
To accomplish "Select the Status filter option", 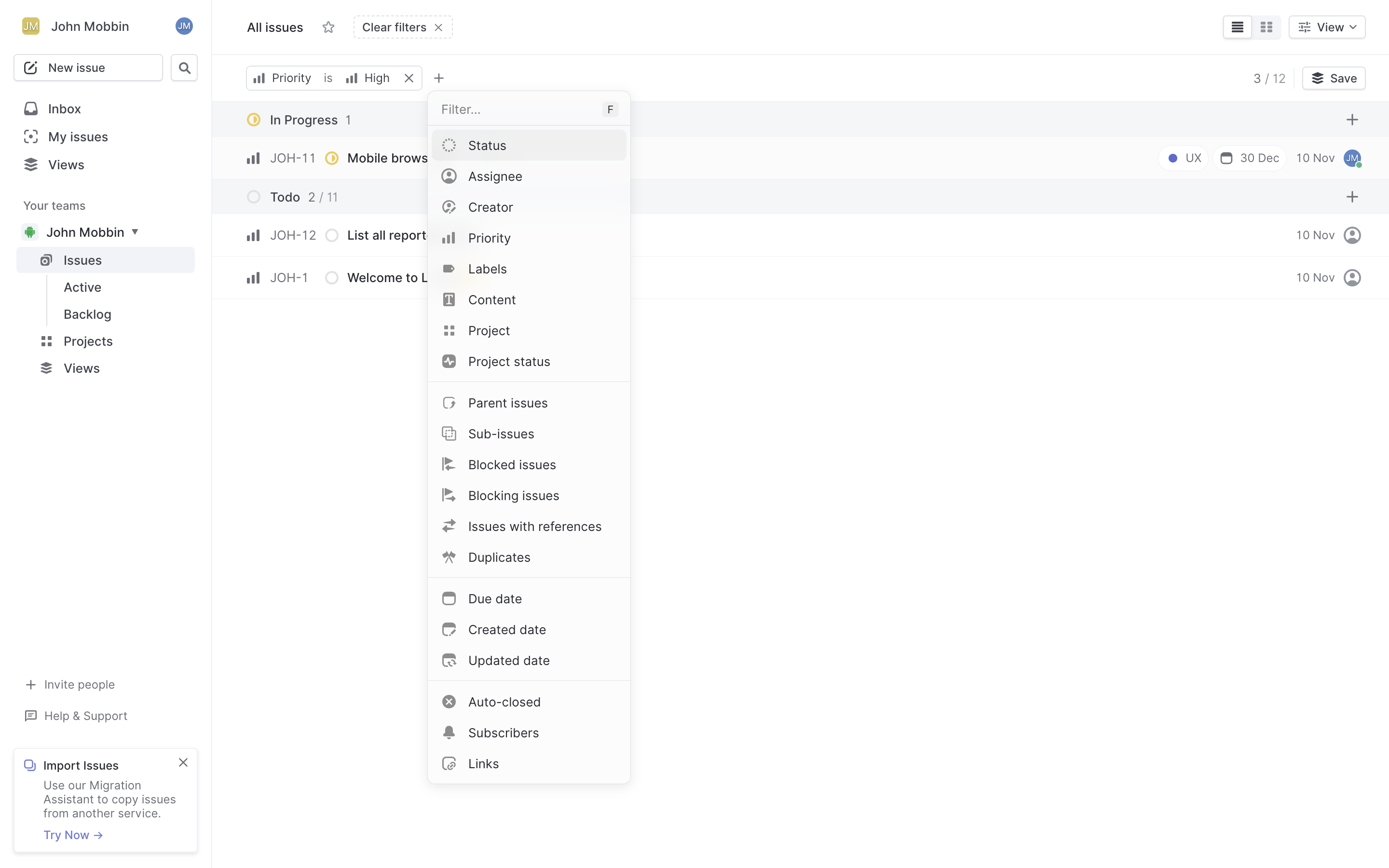I will [529, 145].
